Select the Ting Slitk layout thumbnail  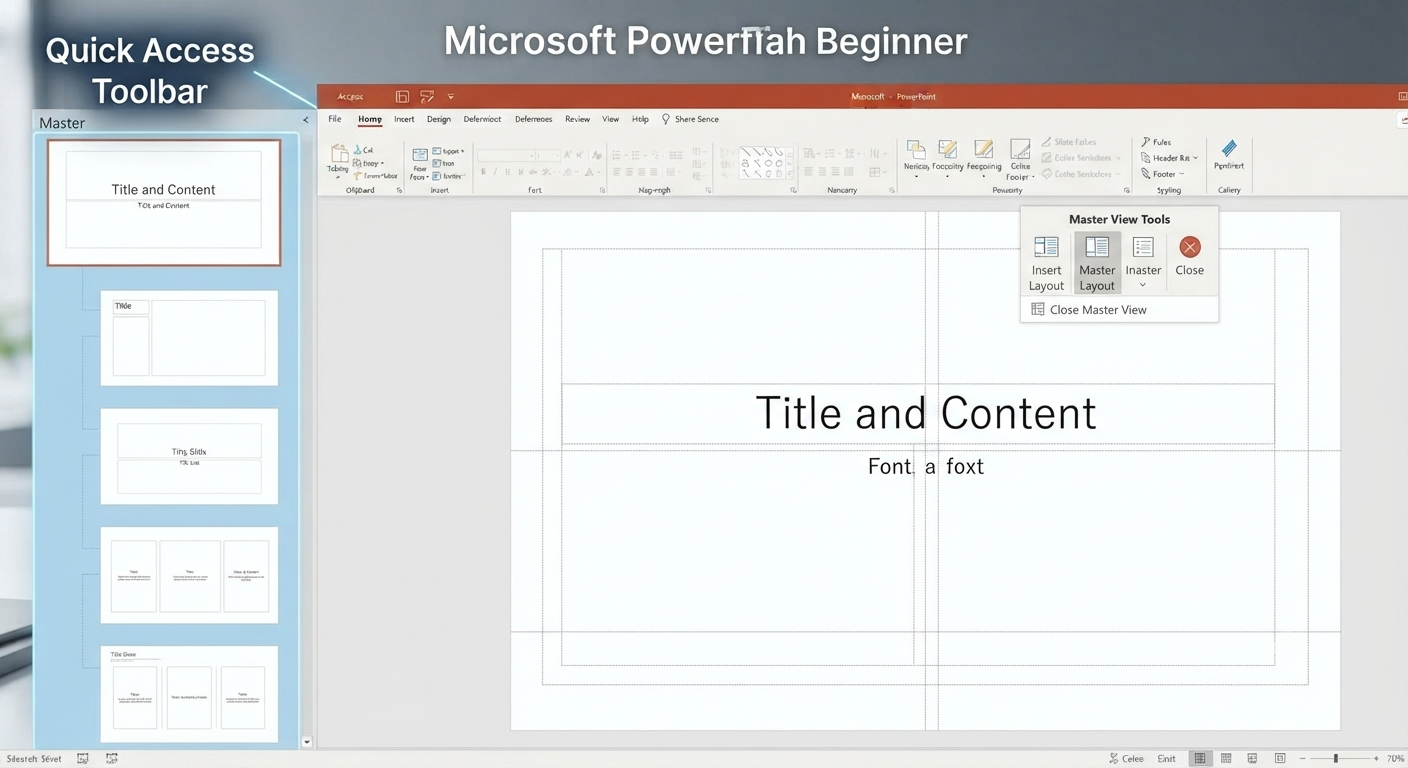(x=189, y=457)
